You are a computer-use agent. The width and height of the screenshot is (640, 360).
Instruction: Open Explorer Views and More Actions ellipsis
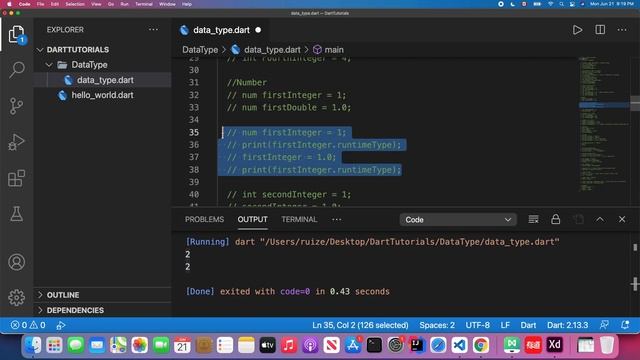(153, 29)
